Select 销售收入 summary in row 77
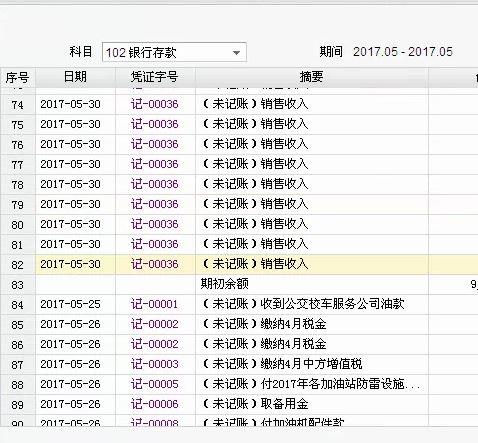The image size is (478, 443). pos(284,164)
